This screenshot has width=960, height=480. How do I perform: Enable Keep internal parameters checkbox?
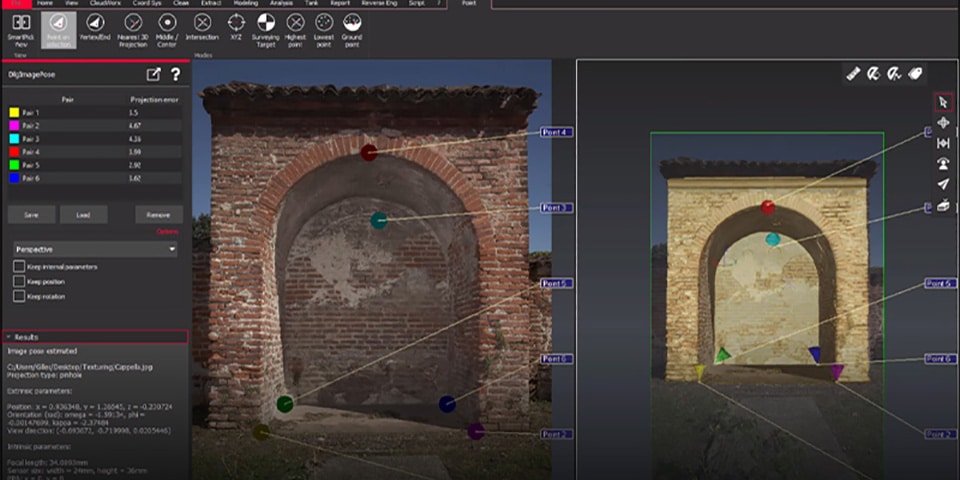point(19,267)
